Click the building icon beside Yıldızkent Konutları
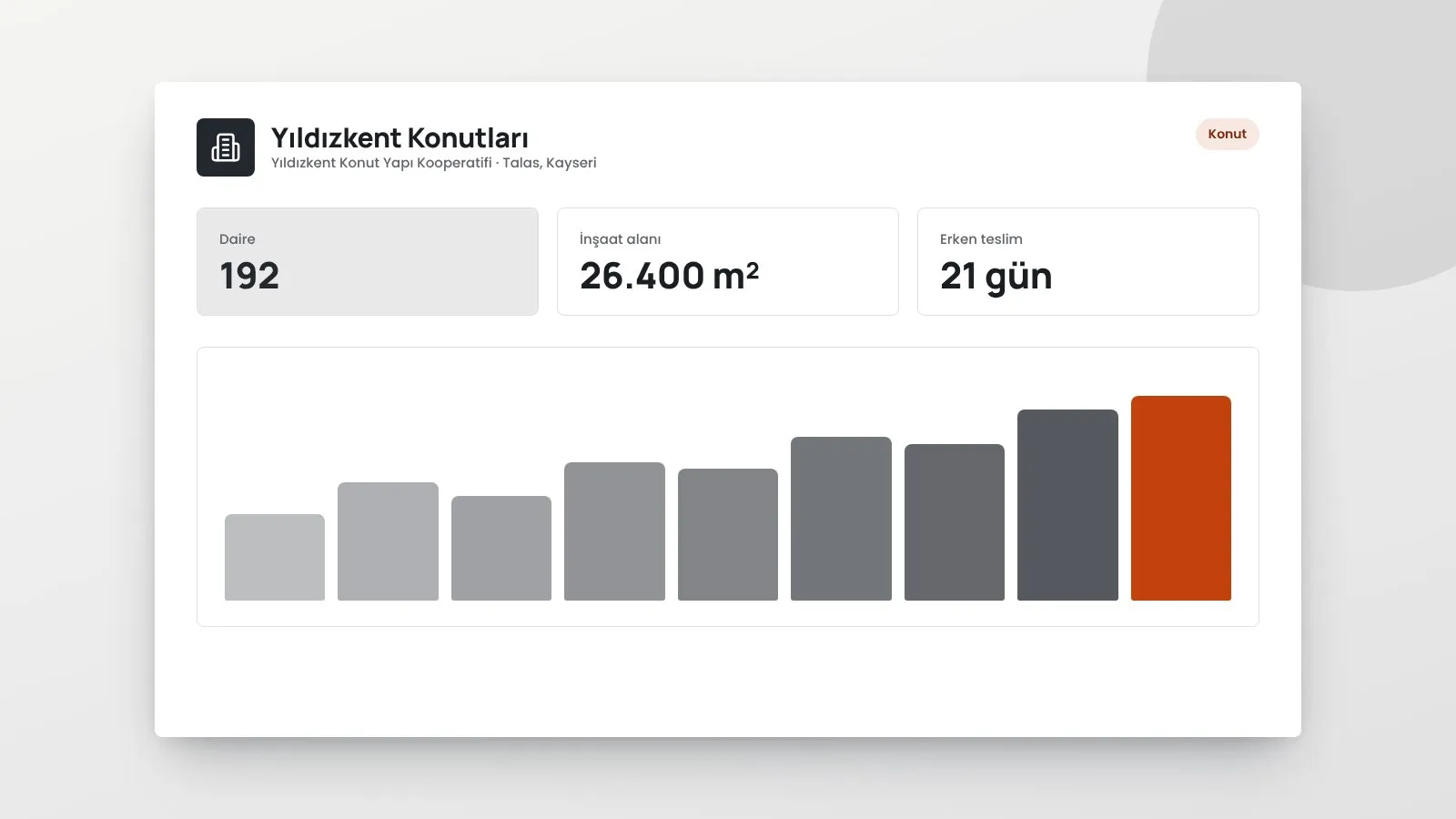 pyautogui.click(x=226, y=147)
